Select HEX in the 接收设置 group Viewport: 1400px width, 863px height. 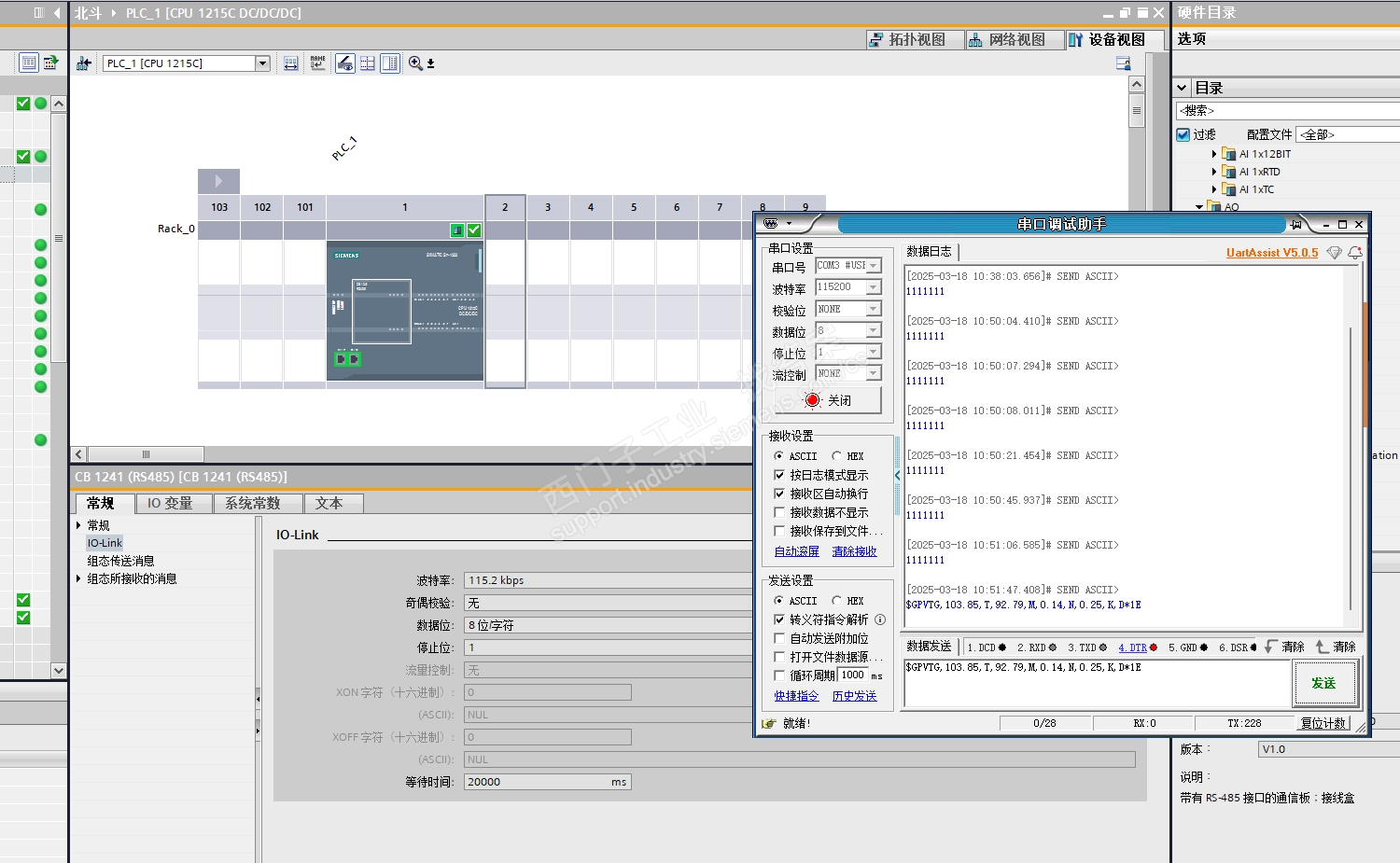pos(836,456)
